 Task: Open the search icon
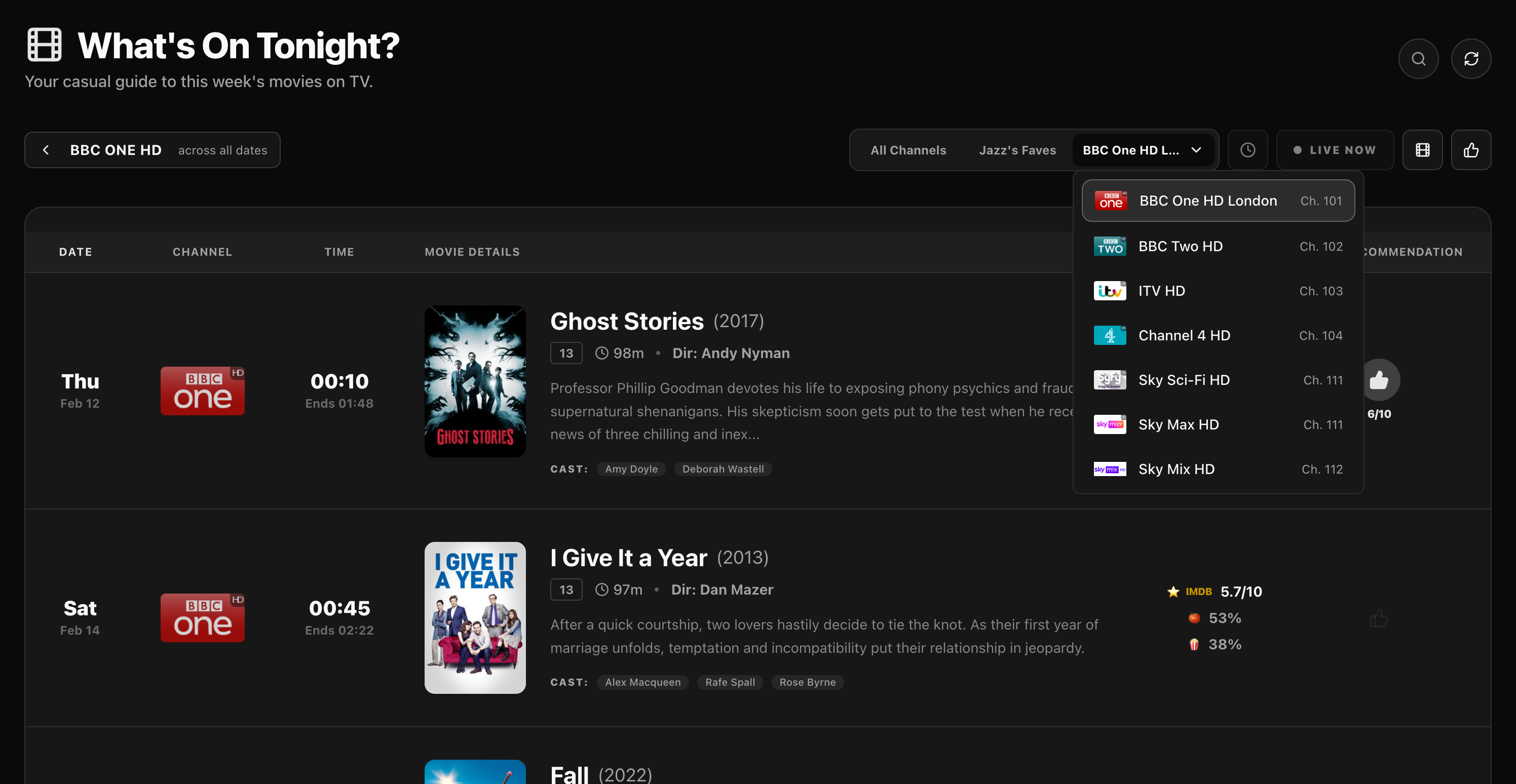(x=1418, y=58)
